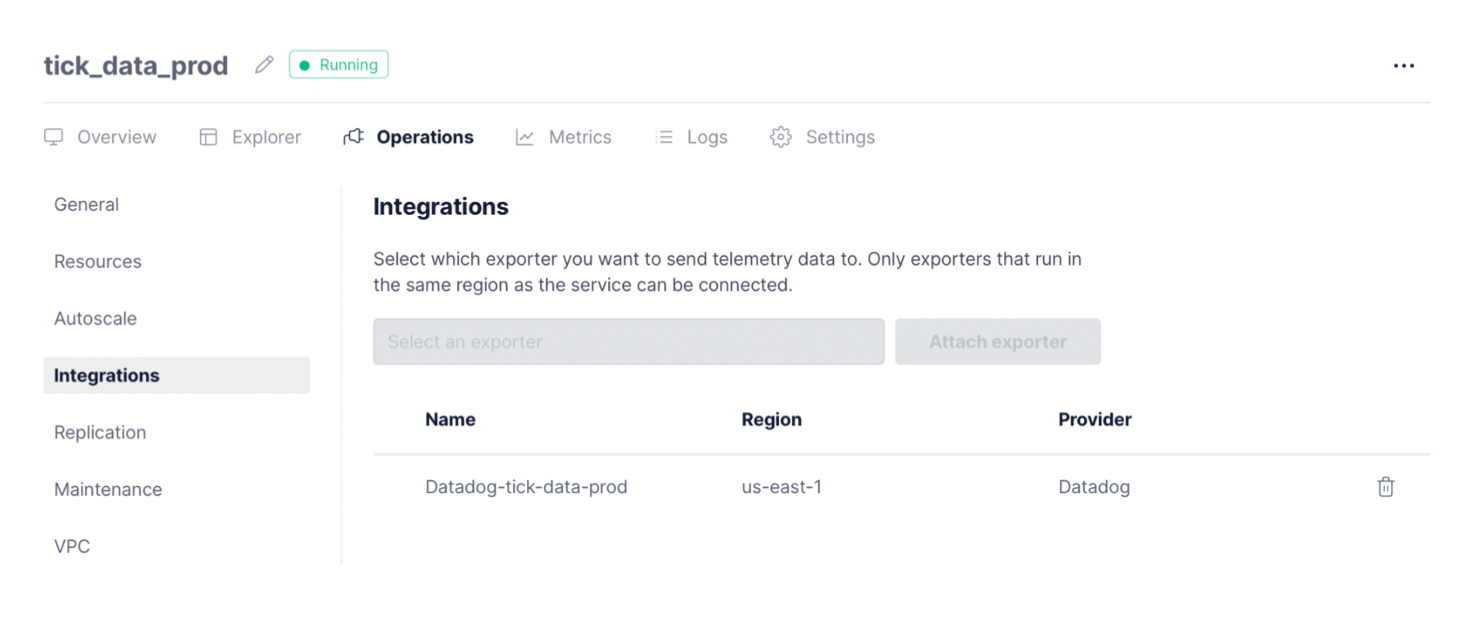
Task: Click the Logs list icon
Action: coord(664,137)
